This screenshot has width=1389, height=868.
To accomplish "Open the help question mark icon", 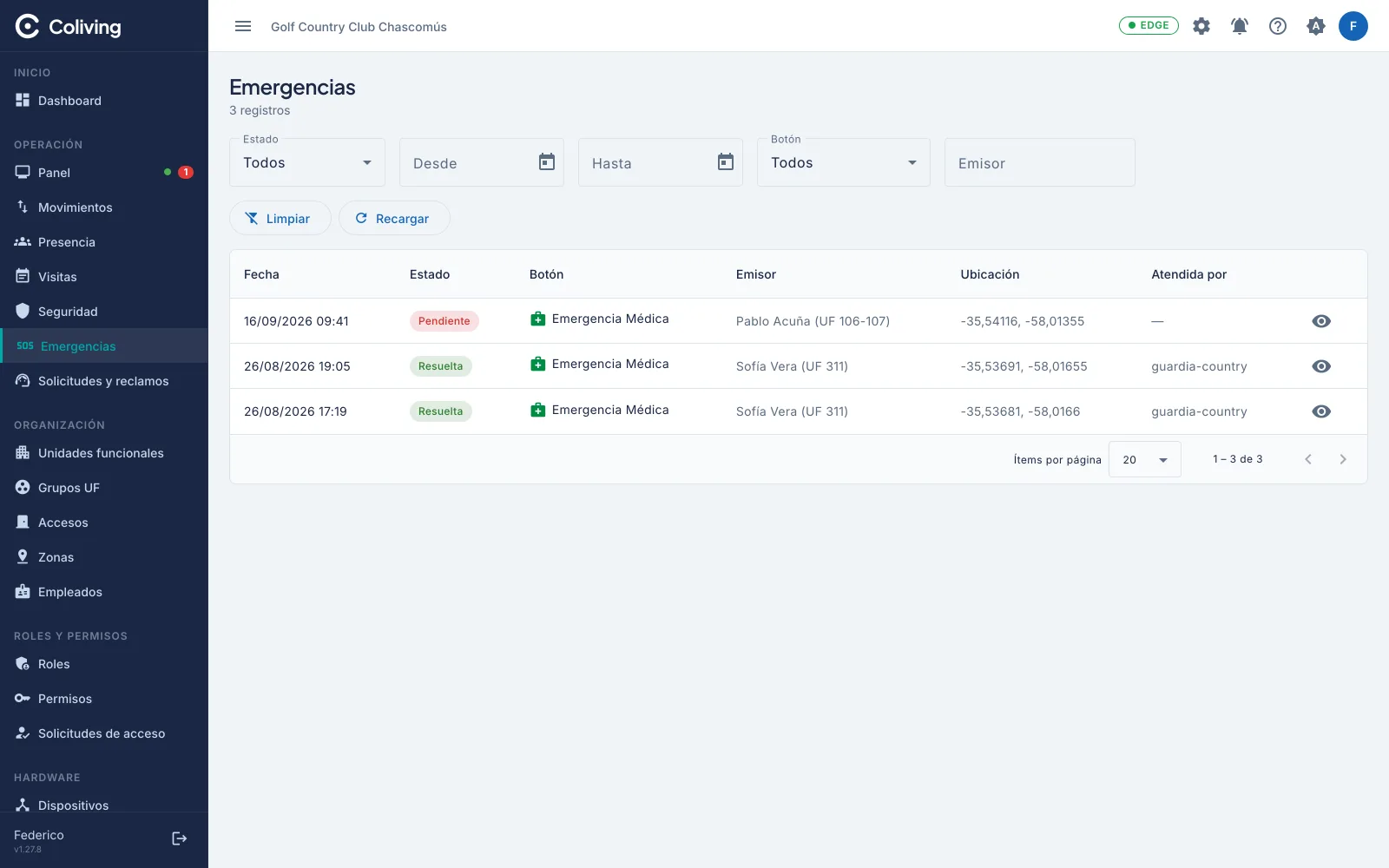I will click(1278, 26).
